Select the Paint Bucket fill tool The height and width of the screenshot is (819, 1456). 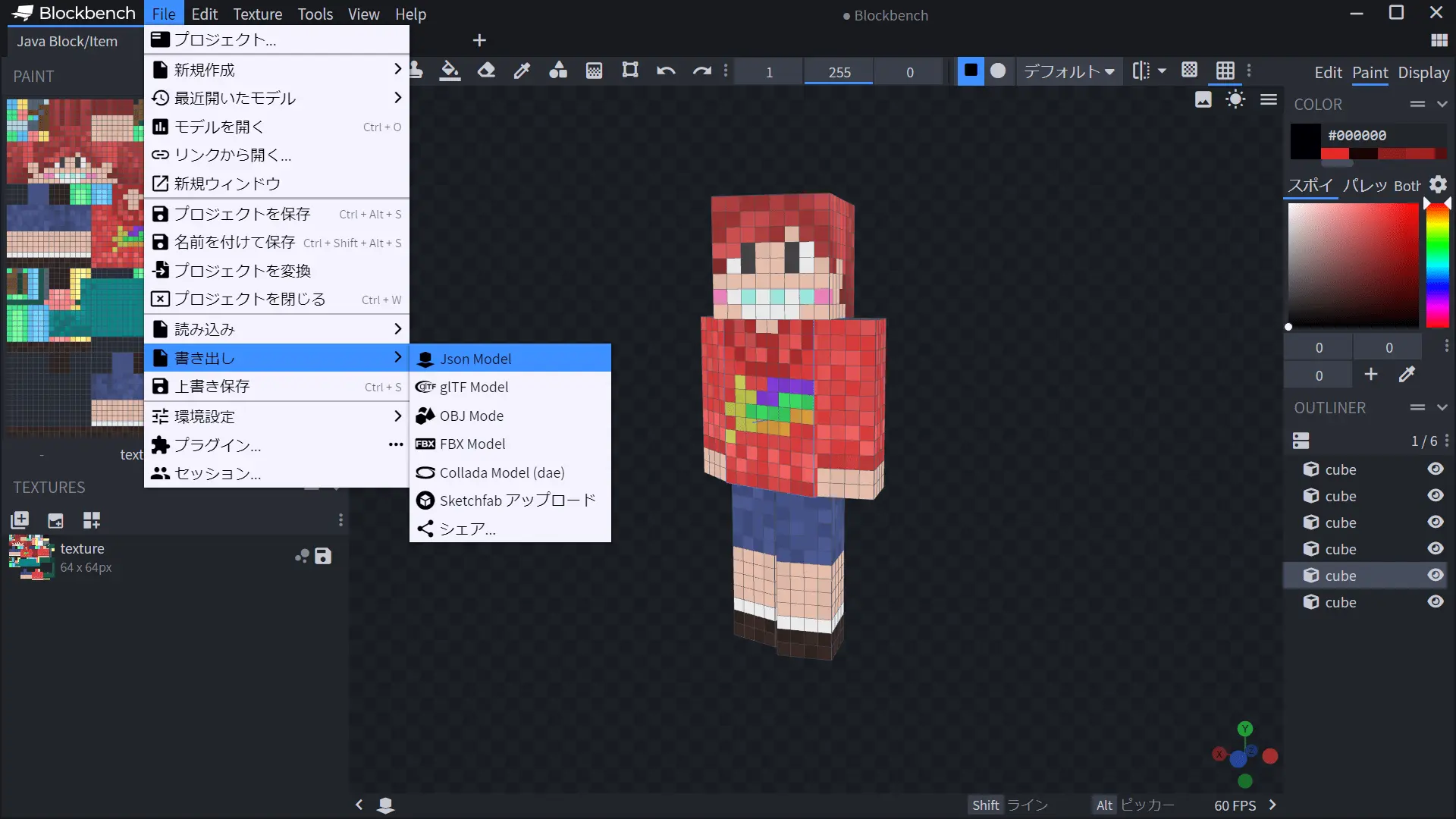[450, 71]
